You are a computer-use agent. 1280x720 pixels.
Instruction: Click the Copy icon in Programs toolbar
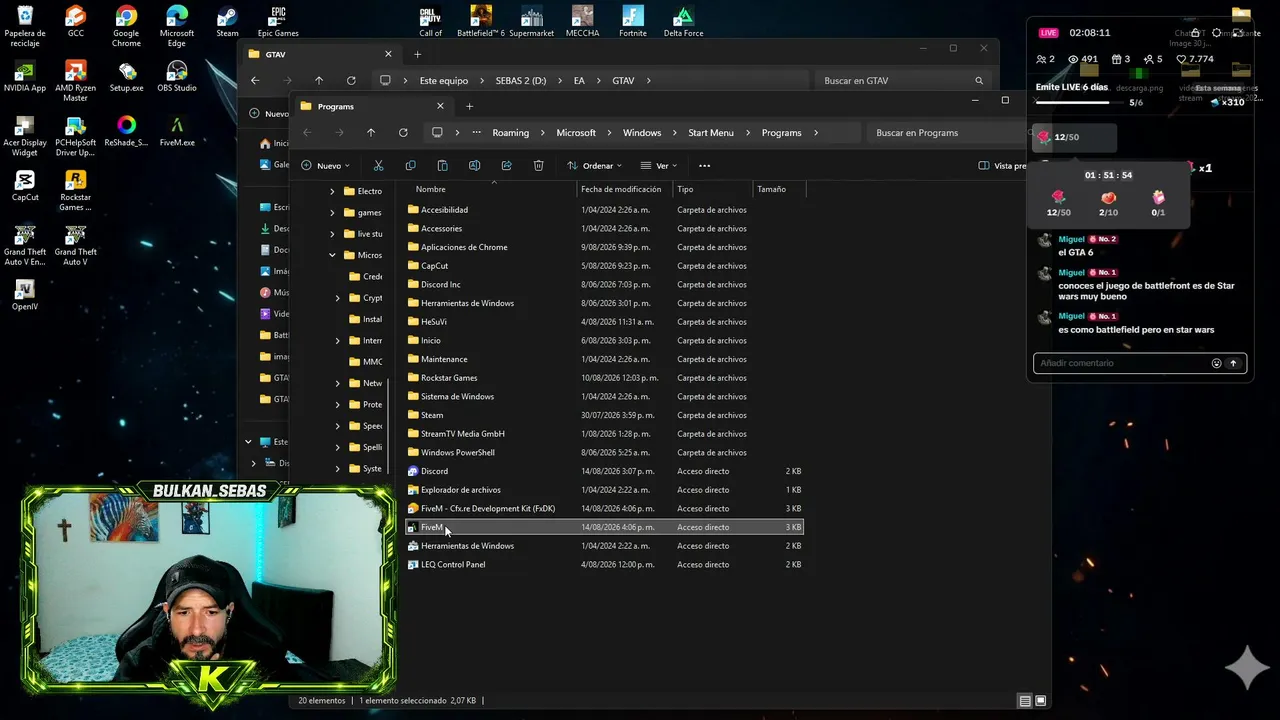[410, 166]
